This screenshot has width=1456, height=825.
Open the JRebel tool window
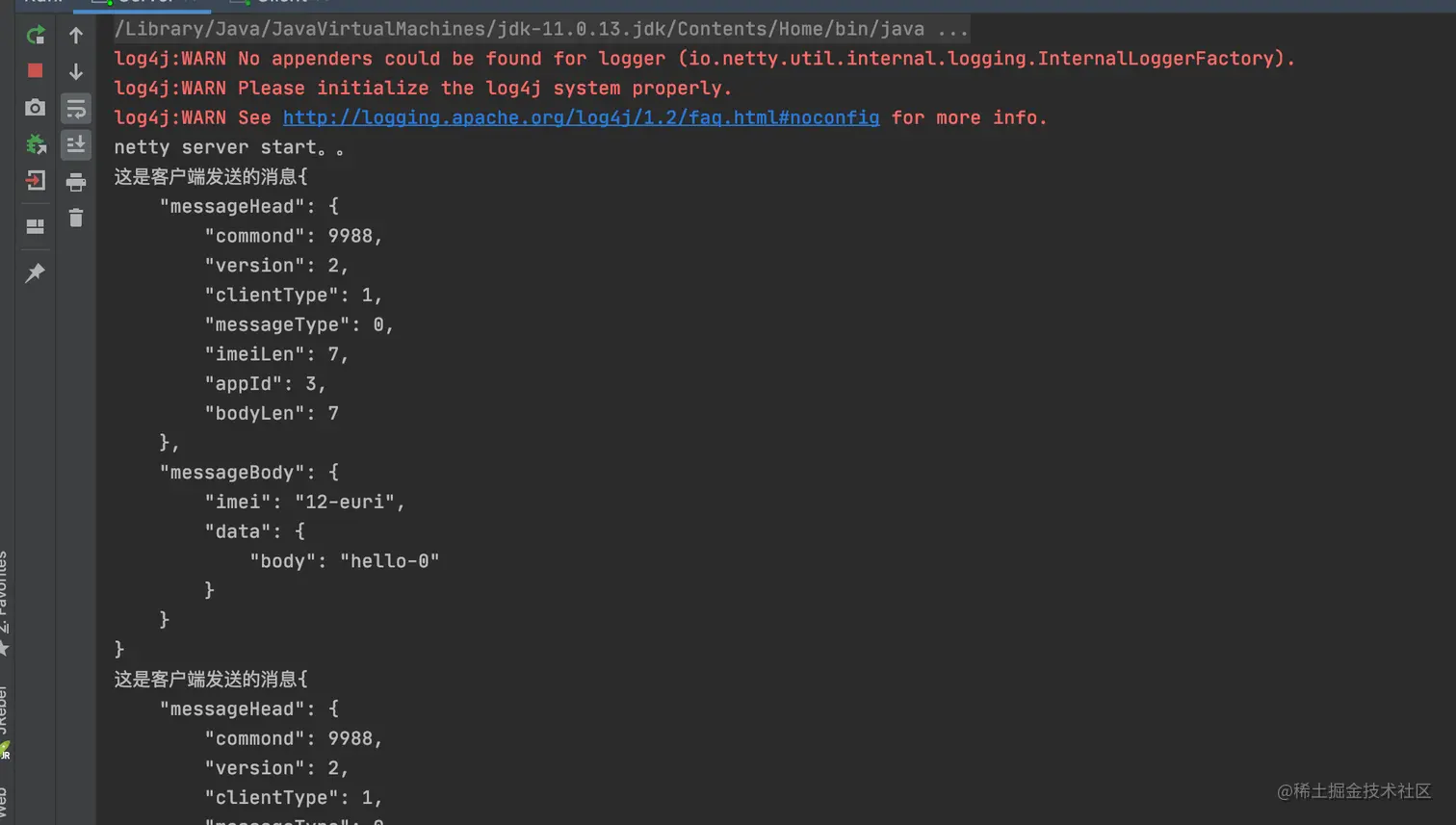pos(4,722)
